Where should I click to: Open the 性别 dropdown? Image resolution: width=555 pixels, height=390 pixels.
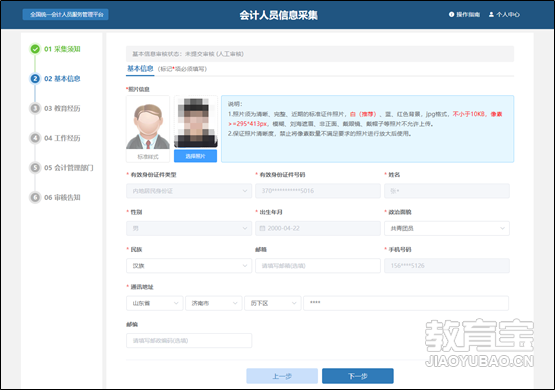pos(189,228)
